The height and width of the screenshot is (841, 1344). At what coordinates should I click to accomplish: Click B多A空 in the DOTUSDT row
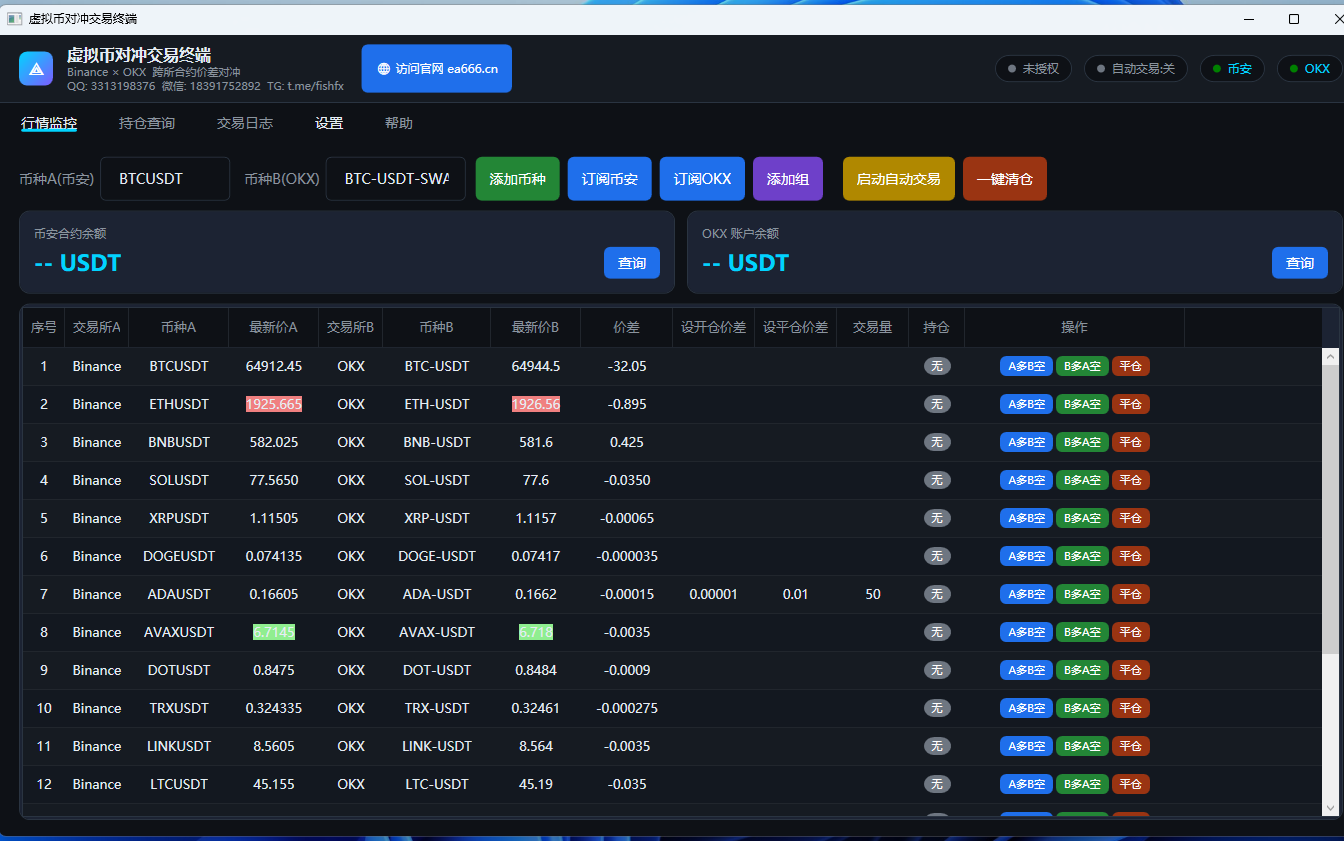[x=1082, y=670]
